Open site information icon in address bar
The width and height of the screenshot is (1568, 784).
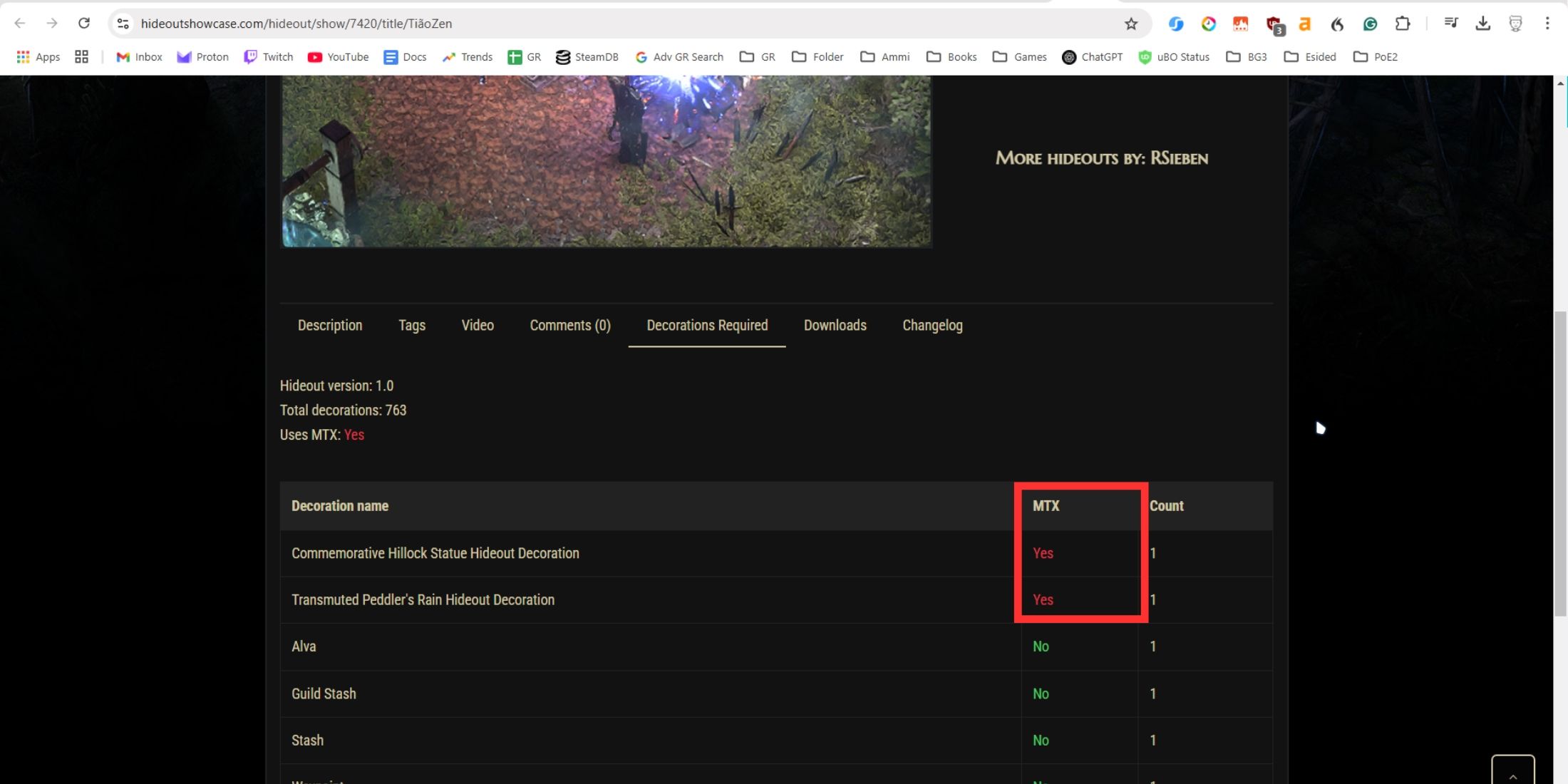[x=123, y=24]
